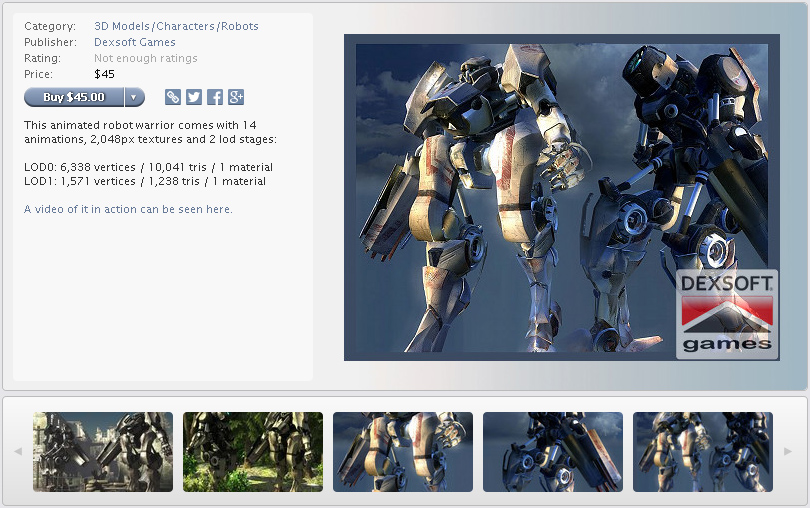
Task: Go to next thumbnails with right arrow
Action: [788, 452]
